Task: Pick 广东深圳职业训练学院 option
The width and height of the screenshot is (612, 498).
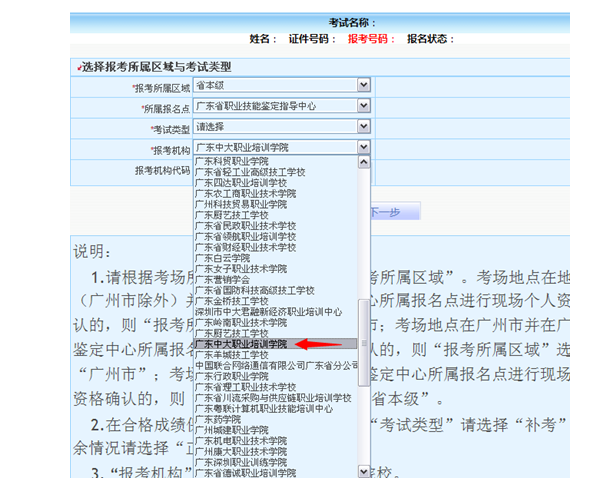Action: (241, 462)
